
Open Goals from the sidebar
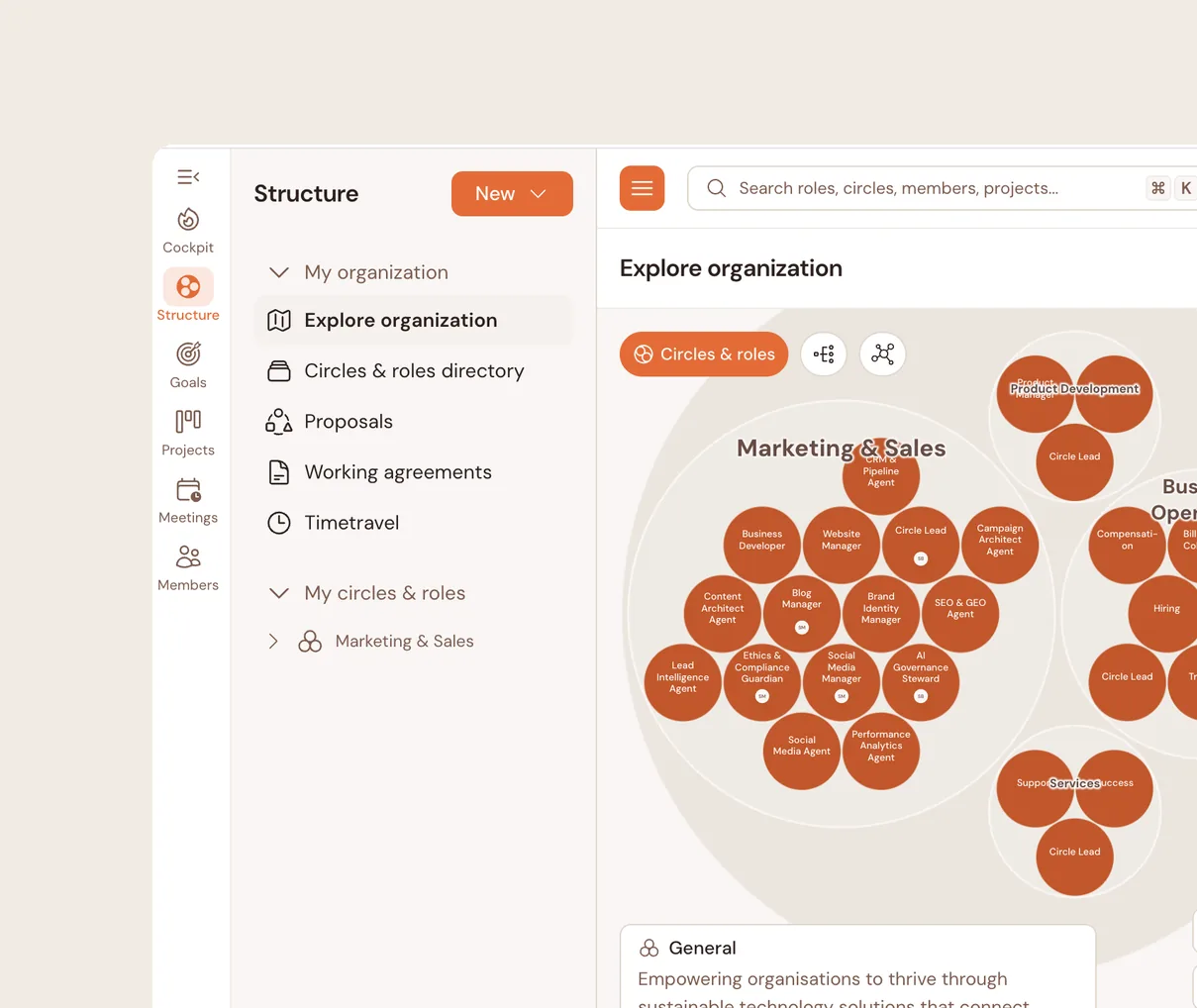(x=188, y=365)
